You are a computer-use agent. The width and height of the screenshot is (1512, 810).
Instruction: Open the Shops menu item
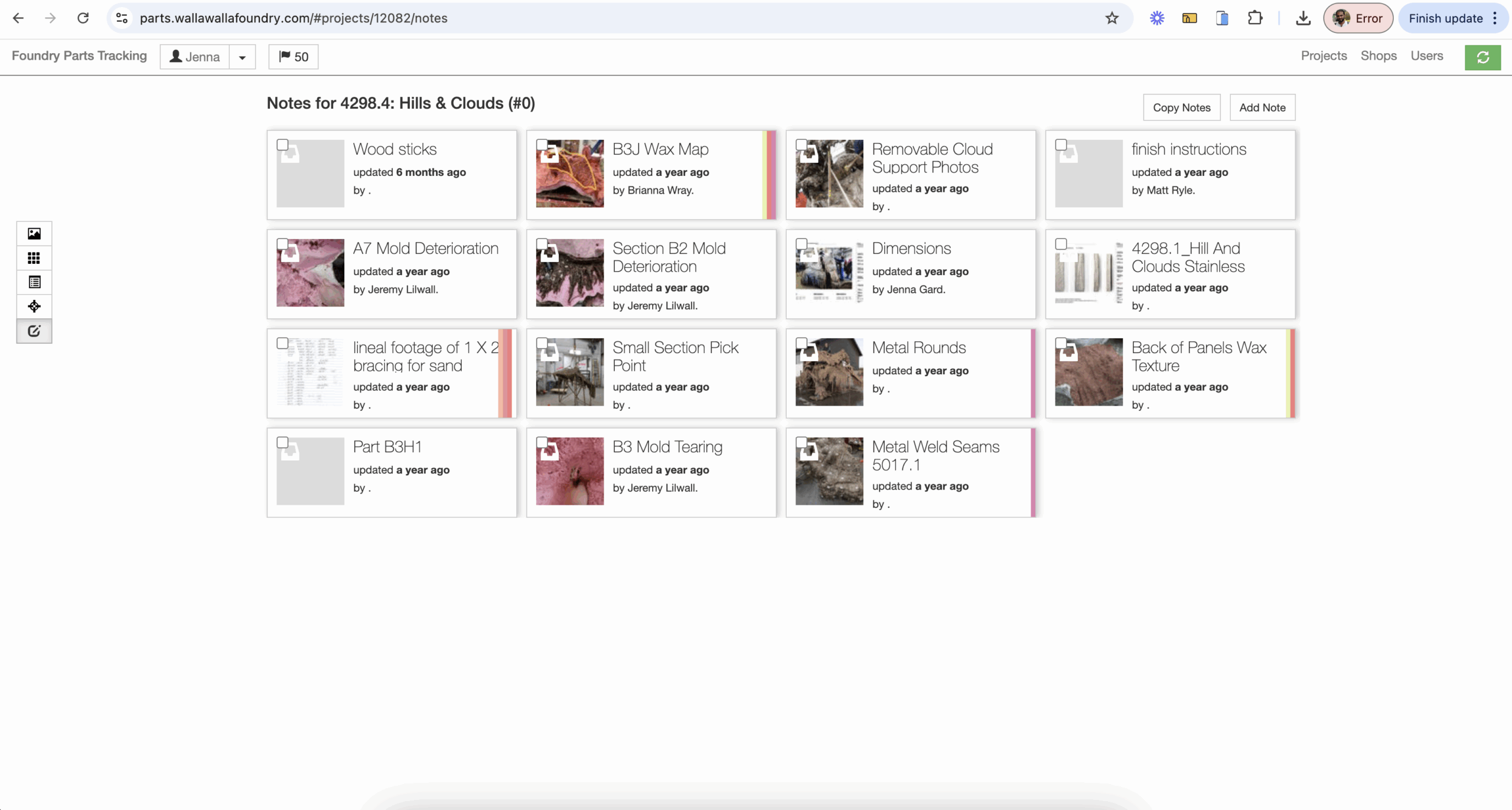[x=1379, y=55]
